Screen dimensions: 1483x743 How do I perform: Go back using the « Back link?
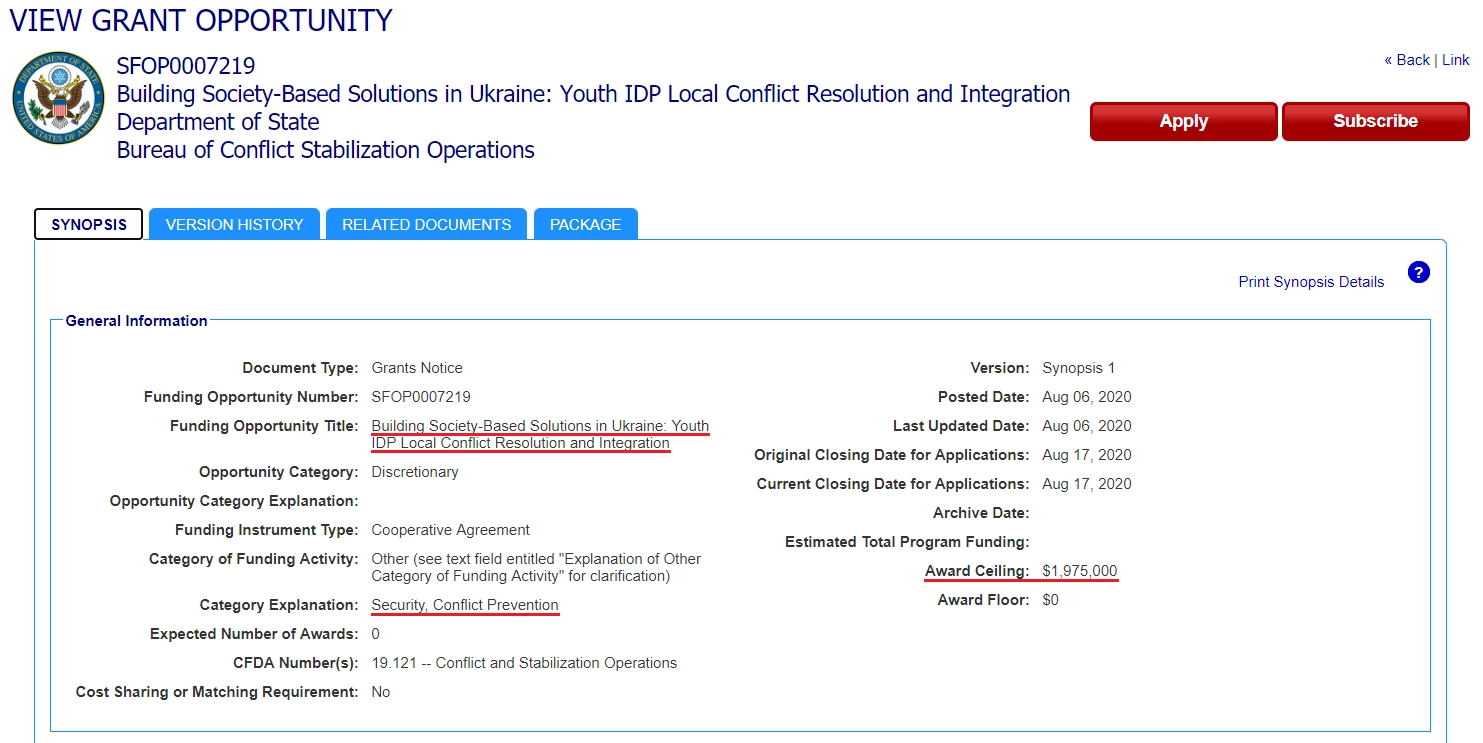click(1407, 60)
